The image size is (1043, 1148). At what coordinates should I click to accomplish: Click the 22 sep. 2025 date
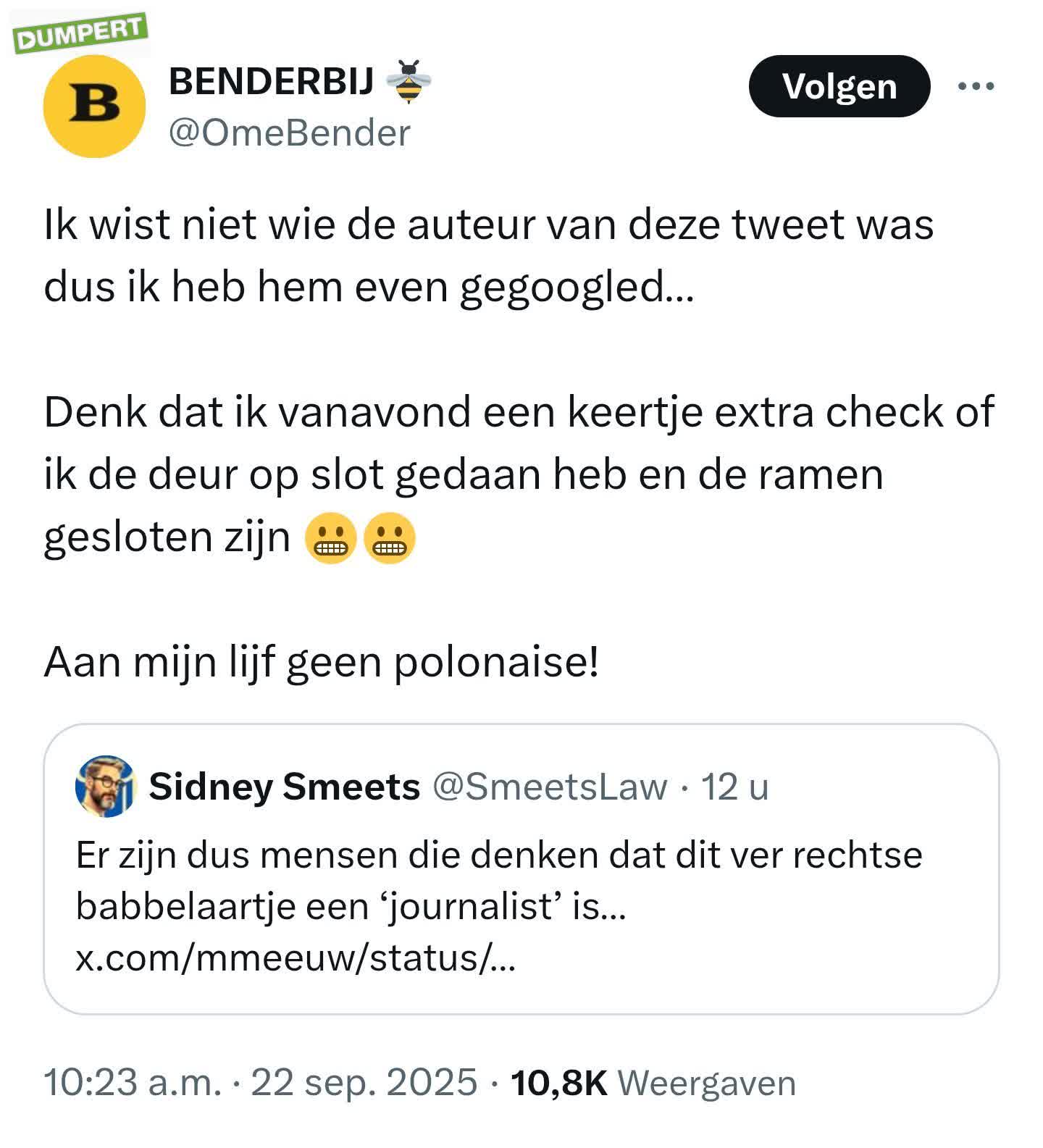pyautogui.click(x=364, y=1083)
